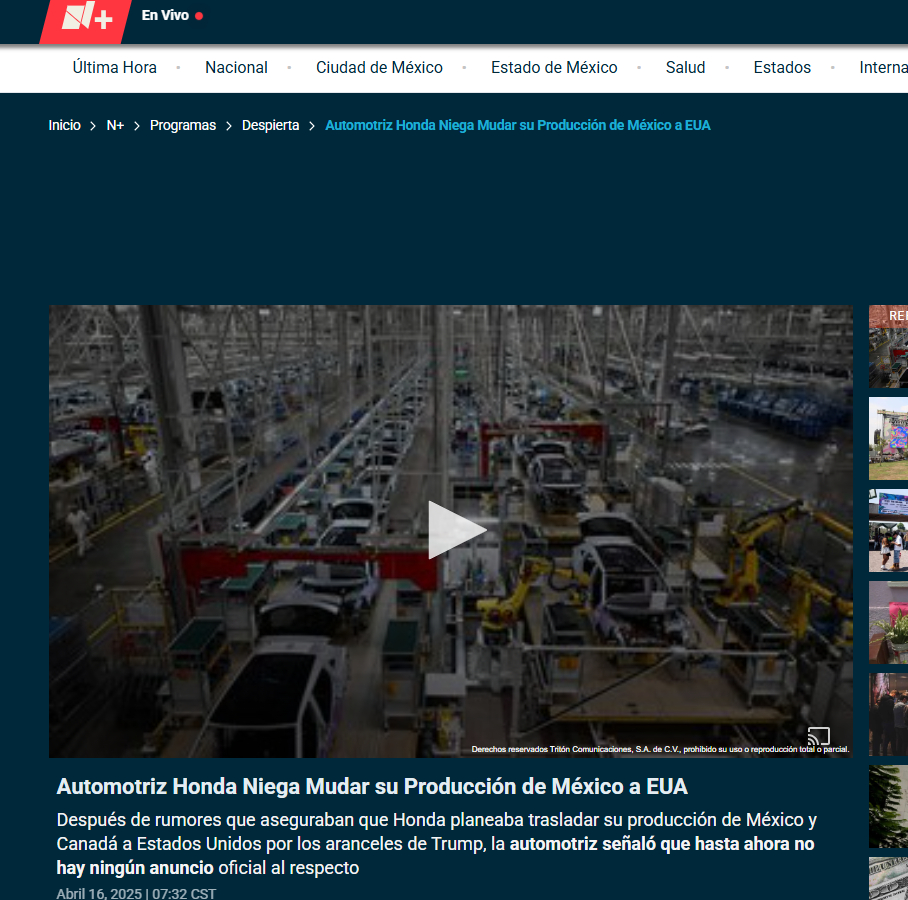Go to the Nacional section
Image resolution: width=908 pixels, height=900 pixels.
coord(236,68)
